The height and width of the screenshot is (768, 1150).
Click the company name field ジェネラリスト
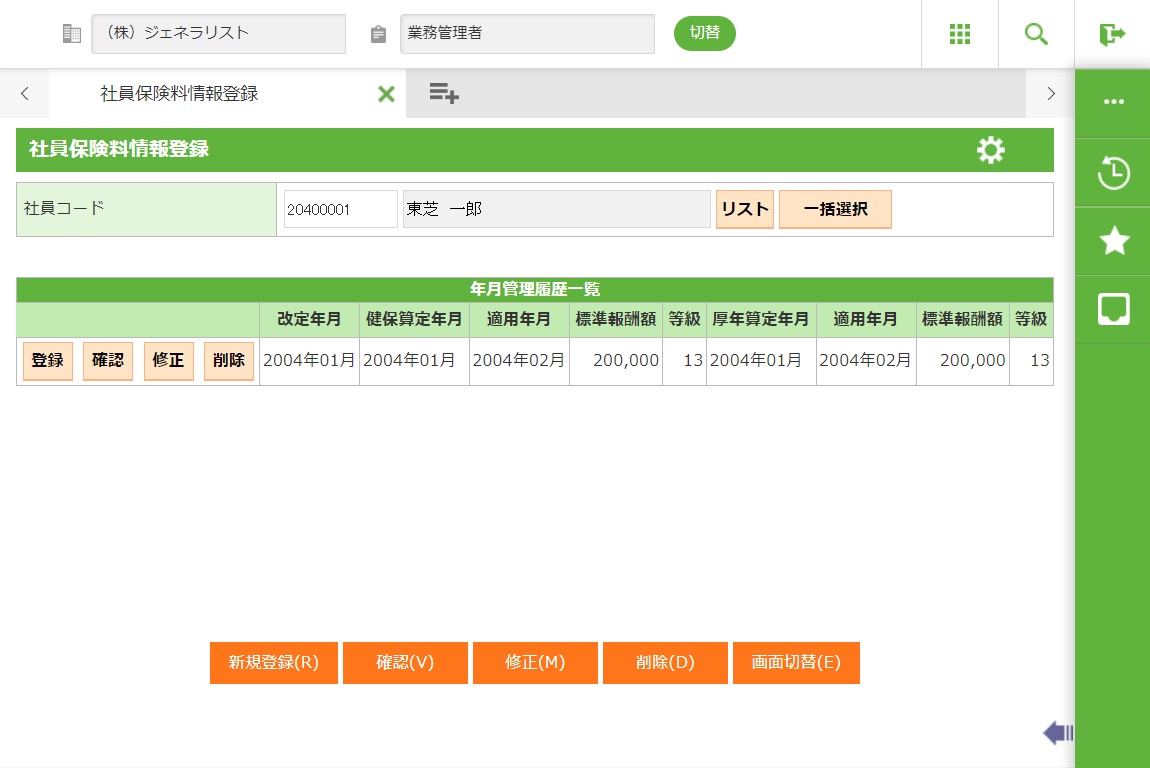click(x=219, y=34)
